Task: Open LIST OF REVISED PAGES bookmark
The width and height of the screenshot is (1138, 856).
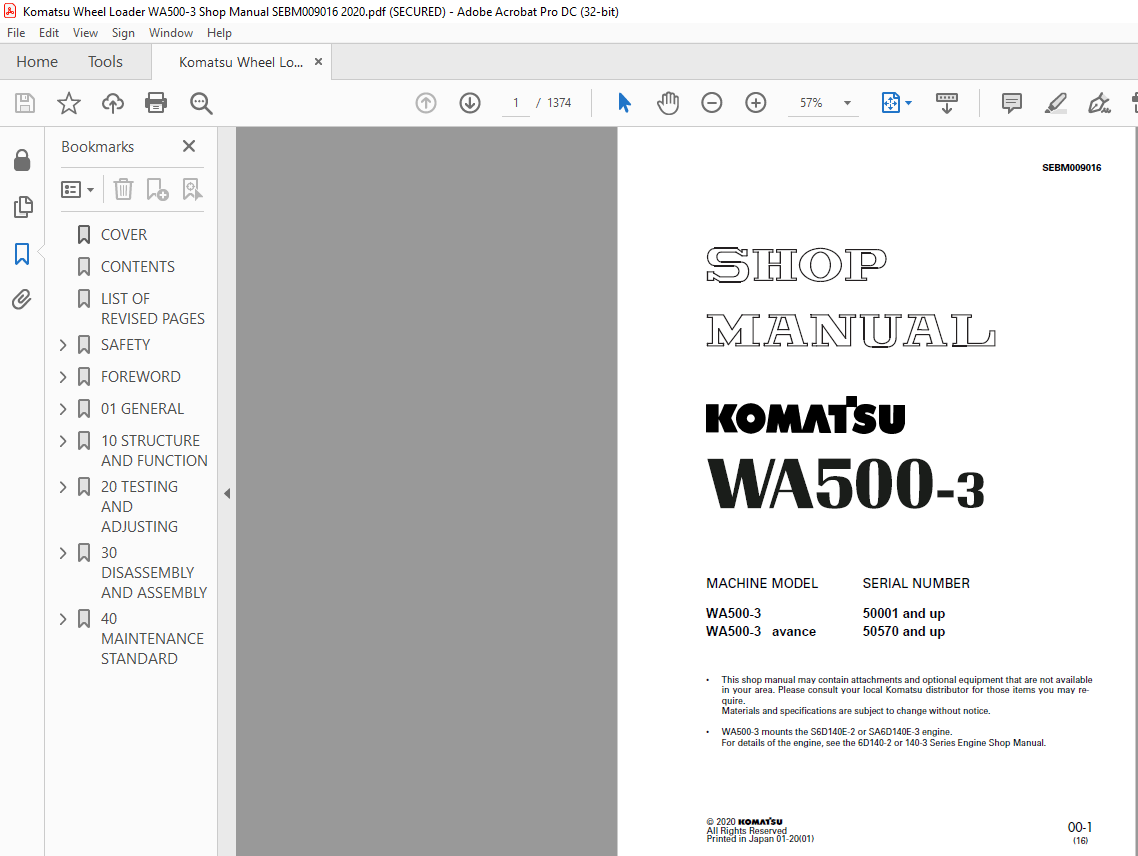Action: [152, 309]
